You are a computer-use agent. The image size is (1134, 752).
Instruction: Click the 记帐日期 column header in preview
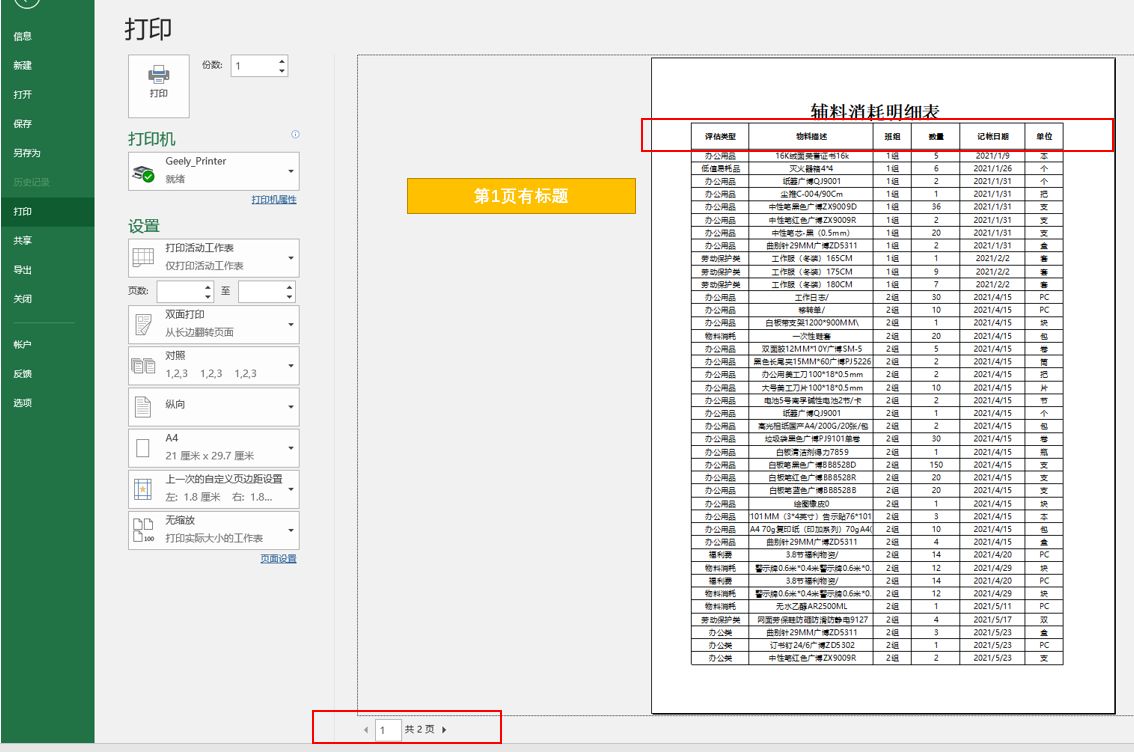(992, 136)
